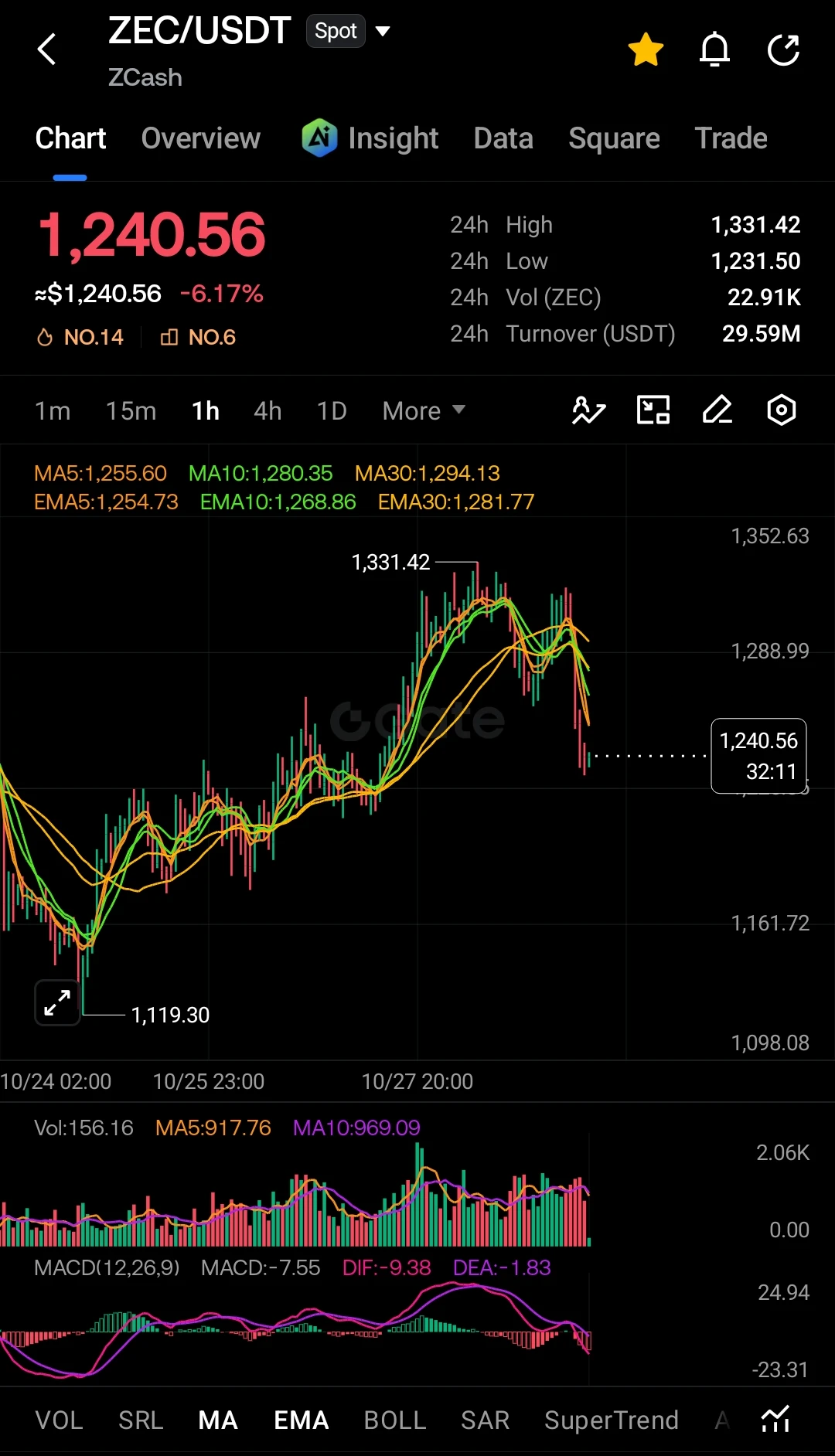Tap the NO.6 ranking badge
Viewport: 835px width, 1456px height.
point(198,337)
